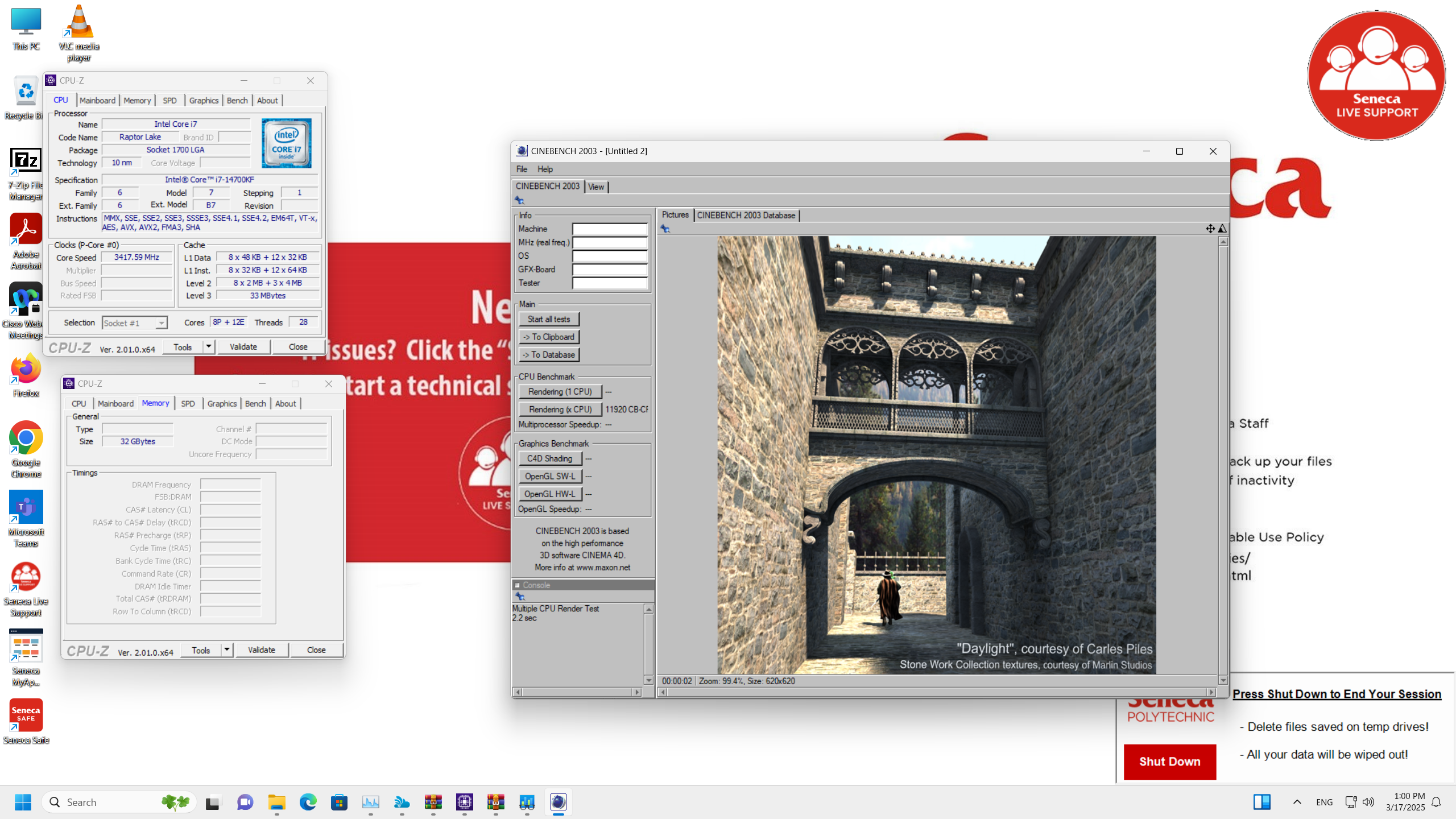Viewport: 1456px width, 819px height.
Task: Click the -> To Database button
Action: coord(548,354)
